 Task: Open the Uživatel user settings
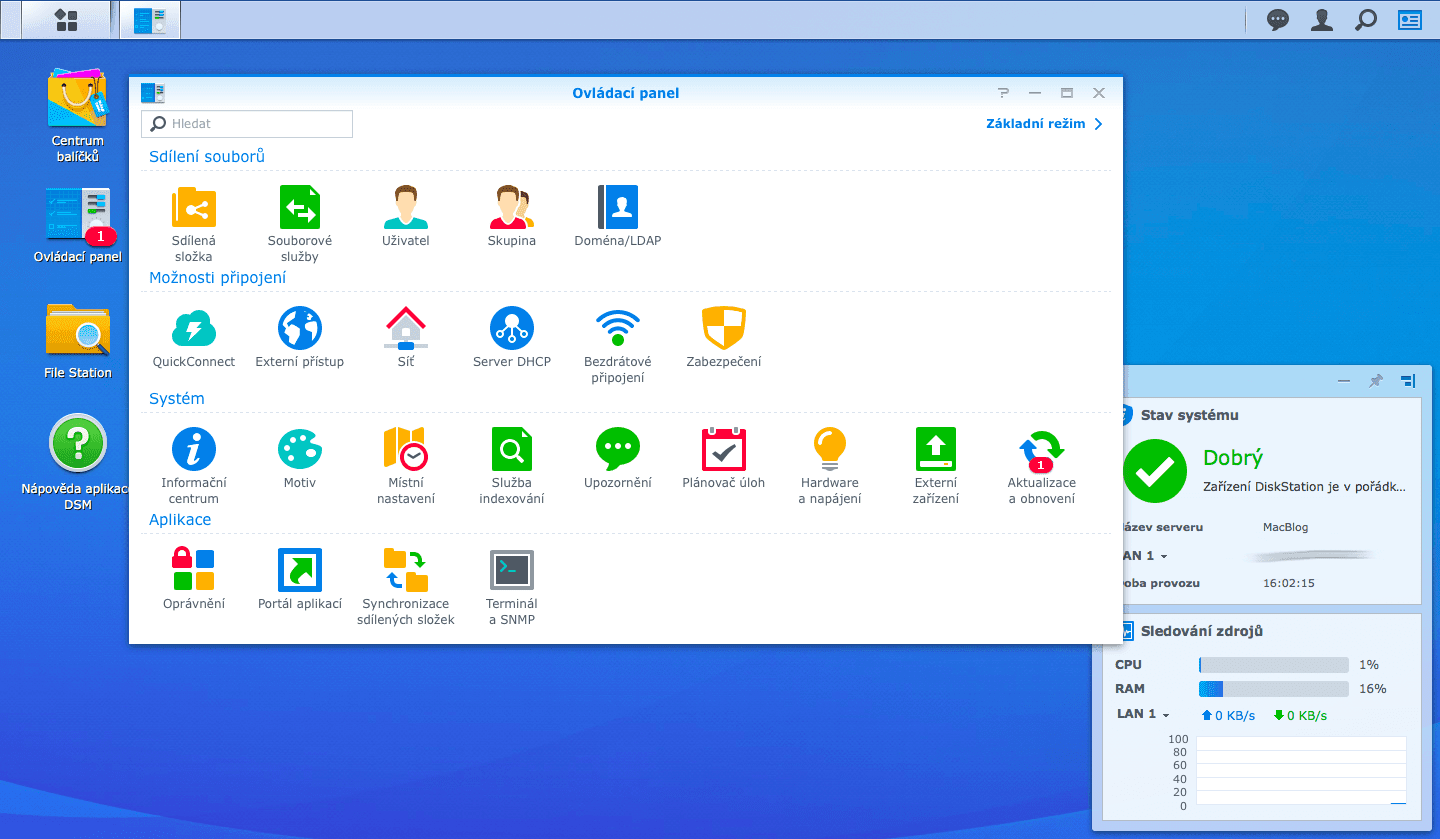click(406, 216)
